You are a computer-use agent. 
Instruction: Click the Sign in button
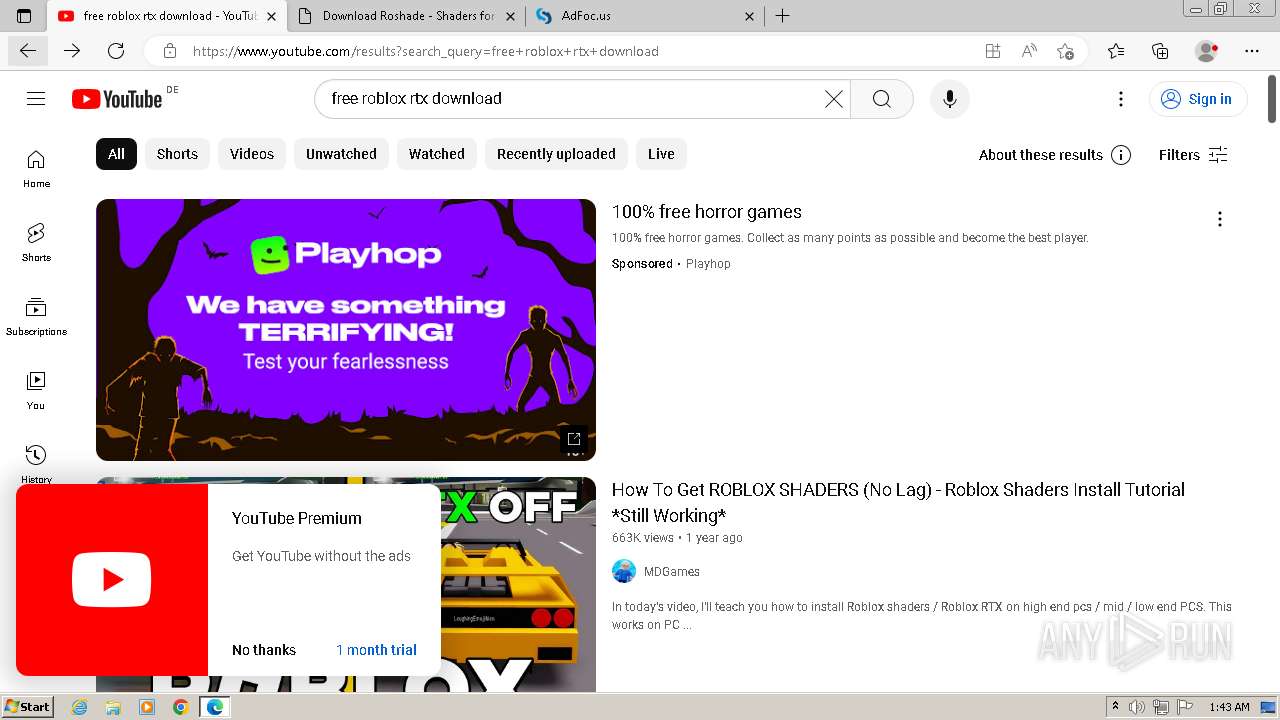pyautogui.click(x=1197, y=98)
